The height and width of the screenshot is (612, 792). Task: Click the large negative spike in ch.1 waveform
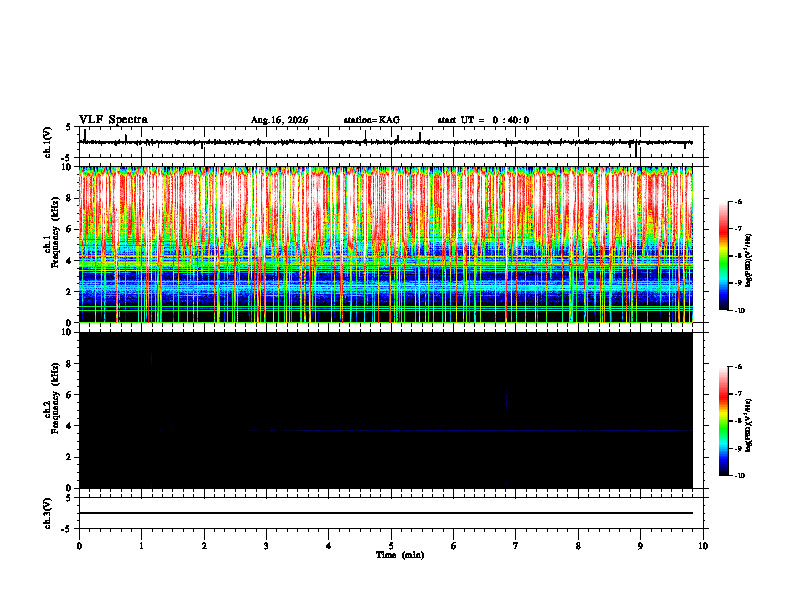(x=635, y=150)
